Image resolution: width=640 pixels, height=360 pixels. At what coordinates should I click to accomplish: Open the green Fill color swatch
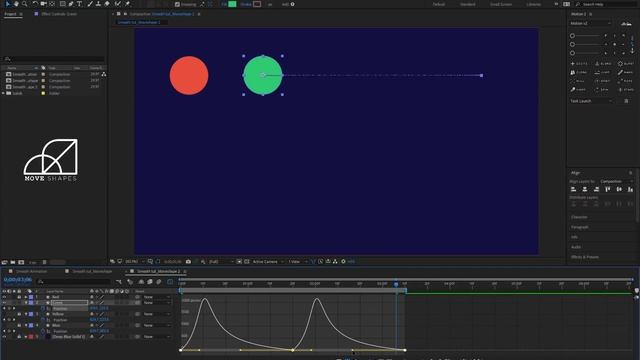tap(232, 4)
